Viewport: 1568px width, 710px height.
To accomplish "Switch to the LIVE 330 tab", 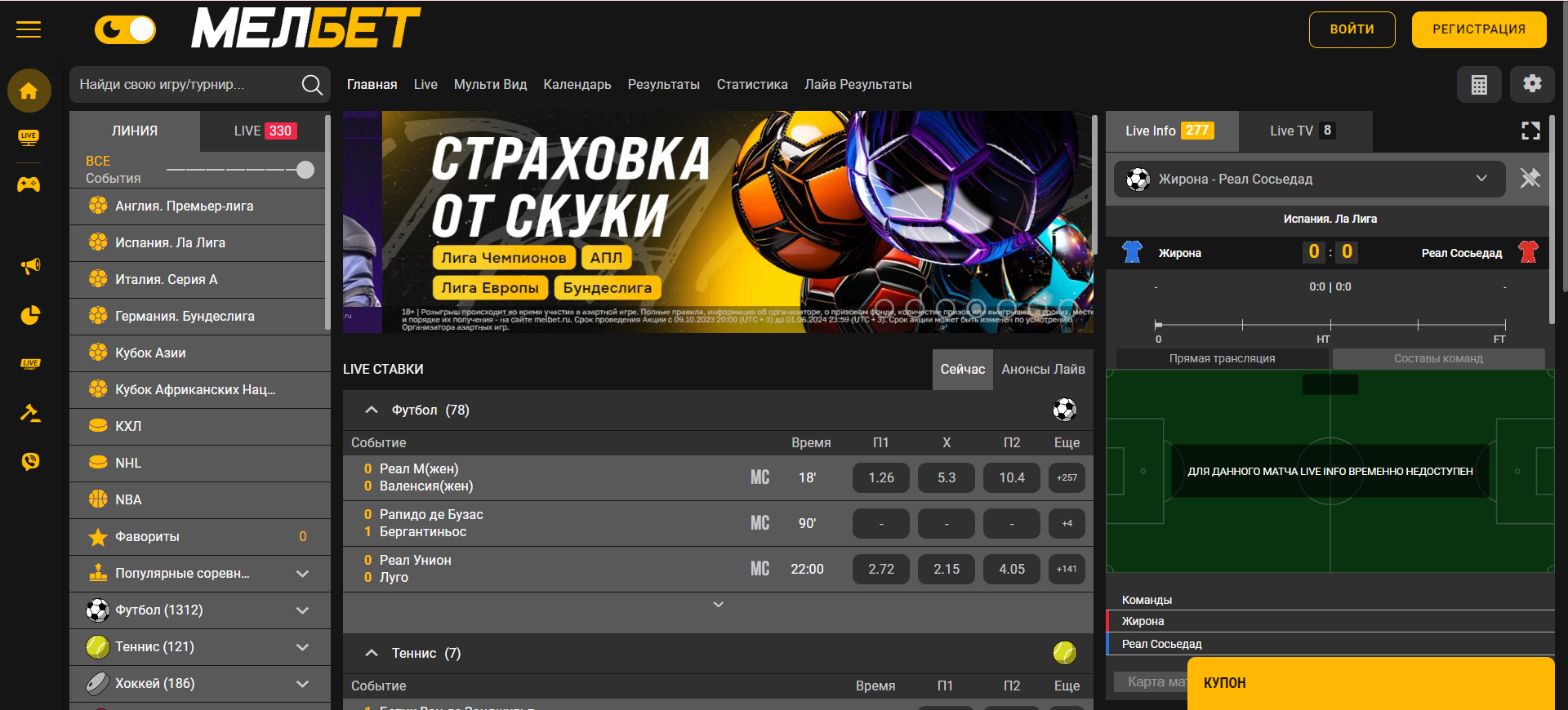I will click(264, 131).
